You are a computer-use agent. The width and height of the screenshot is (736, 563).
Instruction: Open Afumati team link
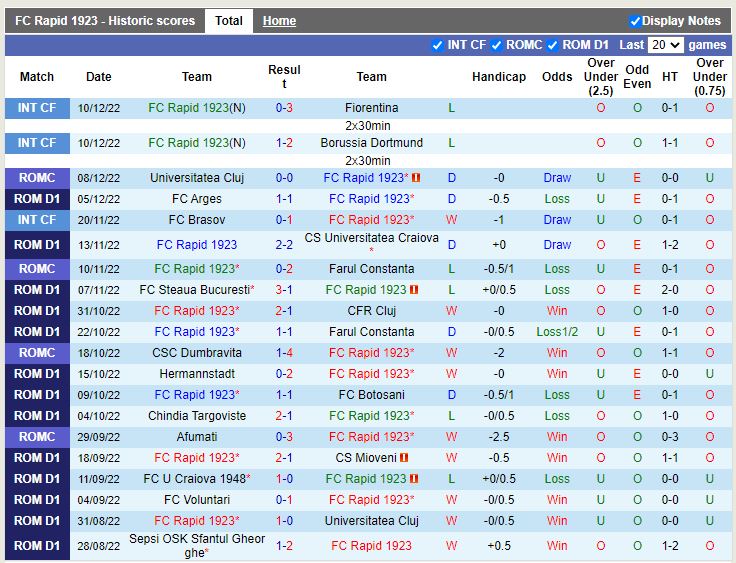pyautogui.click(x=197, y=437)
